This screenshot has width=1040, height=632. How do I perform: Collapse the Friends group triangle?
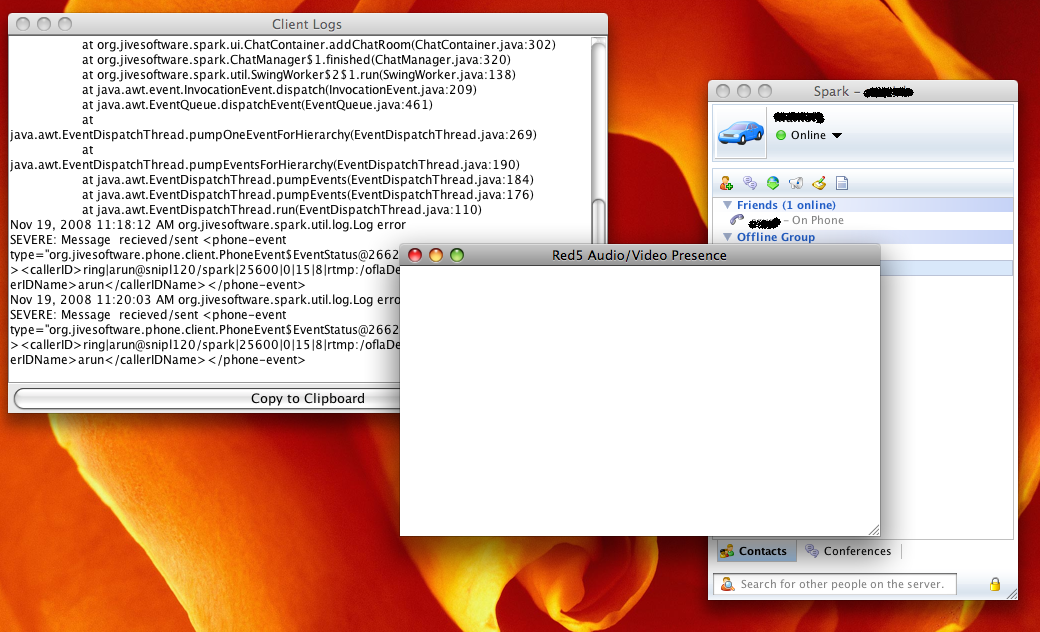727,205
